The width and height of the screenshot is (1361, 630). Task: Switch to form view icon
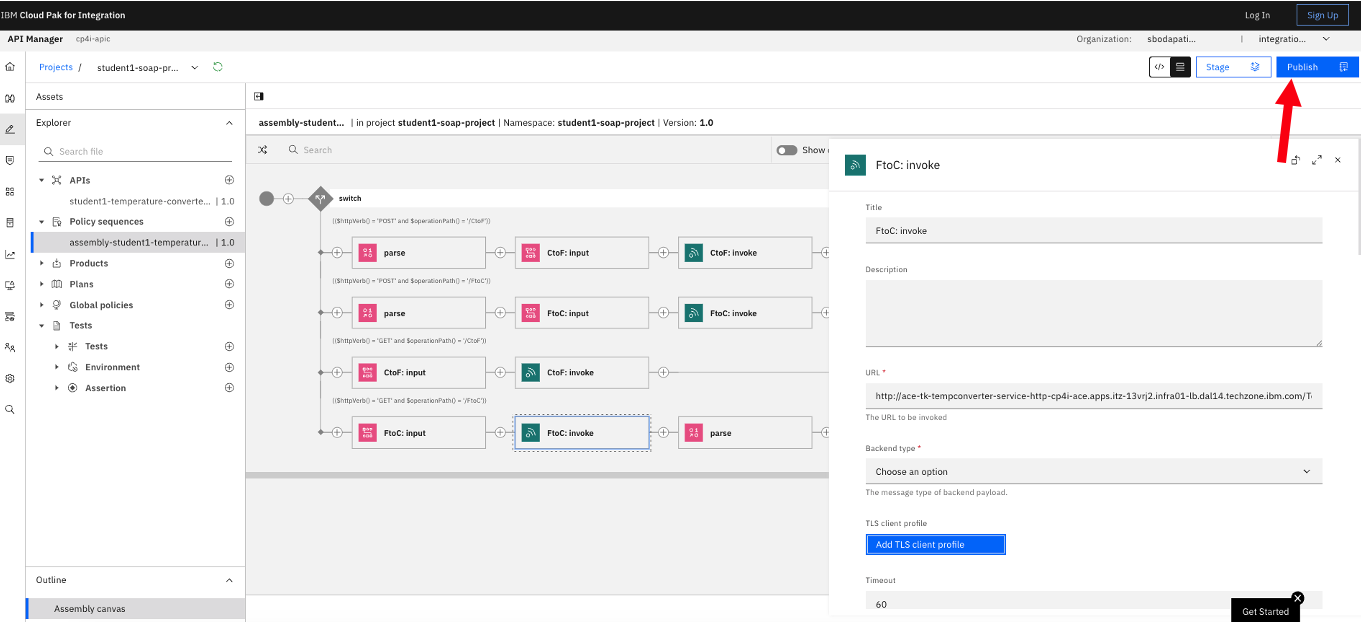click(1180, 67)
